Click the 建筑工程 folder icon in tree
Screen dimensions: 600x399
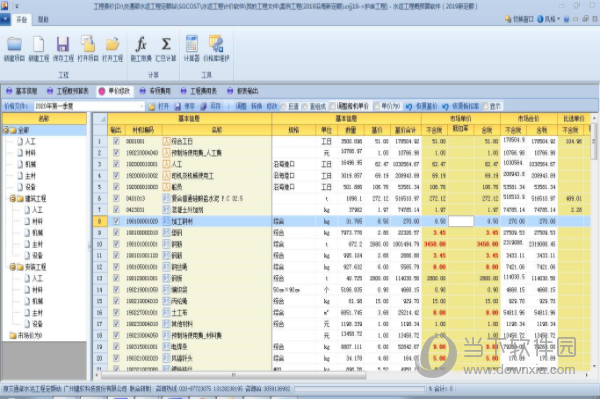[20, 199]
